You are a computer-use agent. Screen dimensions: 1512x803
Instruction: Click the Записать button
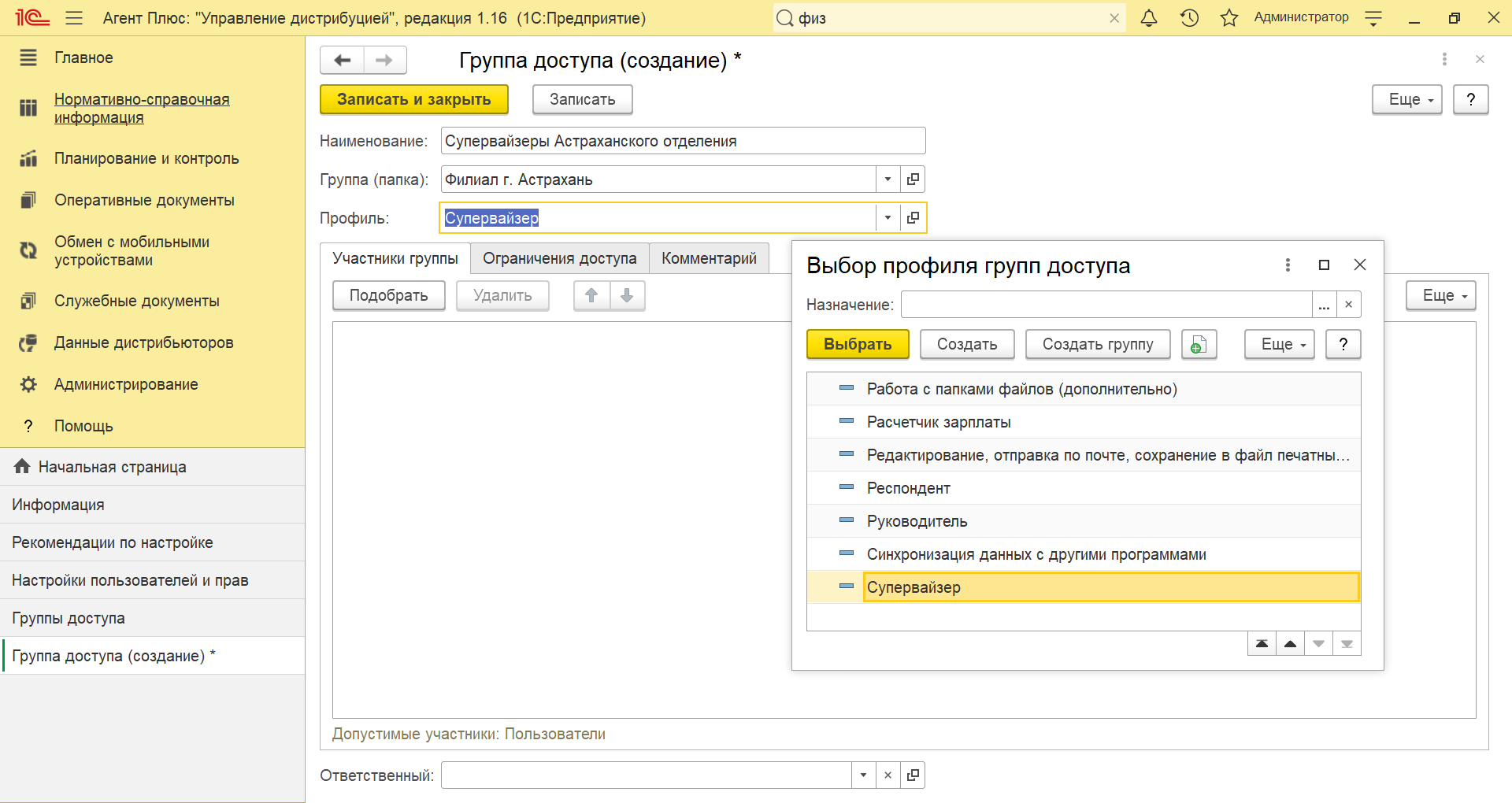tap(583, 100)
